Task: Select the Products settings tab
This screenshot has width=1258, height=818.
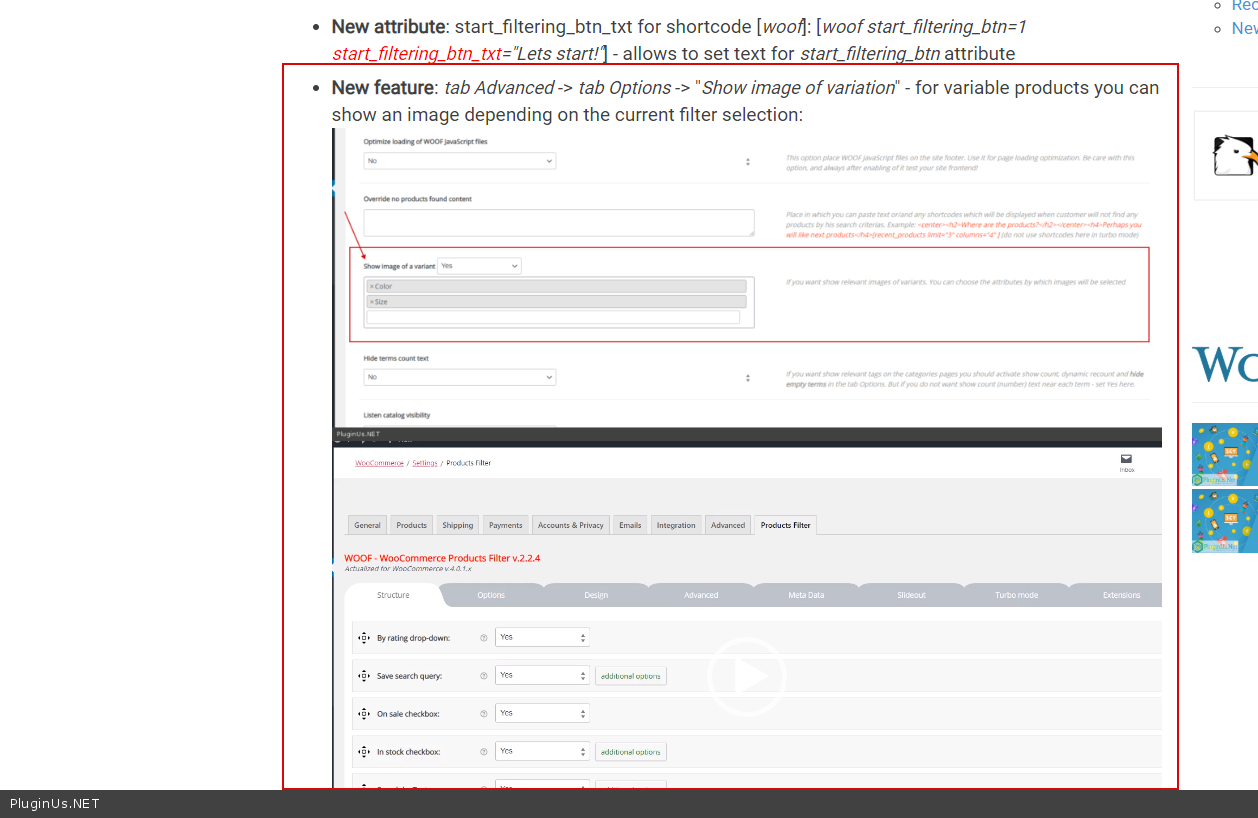Action: [x=411, y=525]
